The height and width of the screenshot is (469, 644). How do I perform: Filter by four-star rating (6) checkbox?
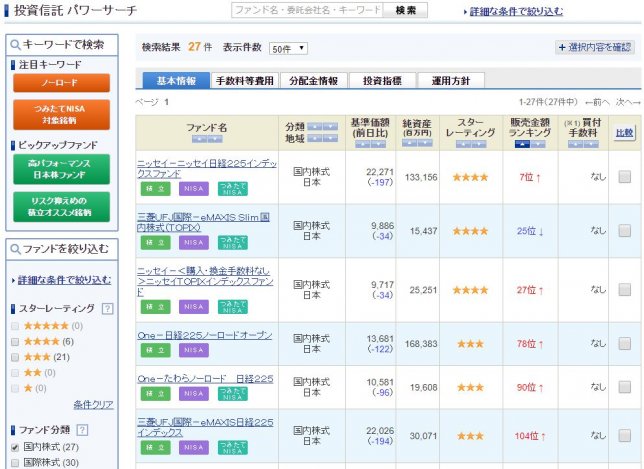pos(15,342)
